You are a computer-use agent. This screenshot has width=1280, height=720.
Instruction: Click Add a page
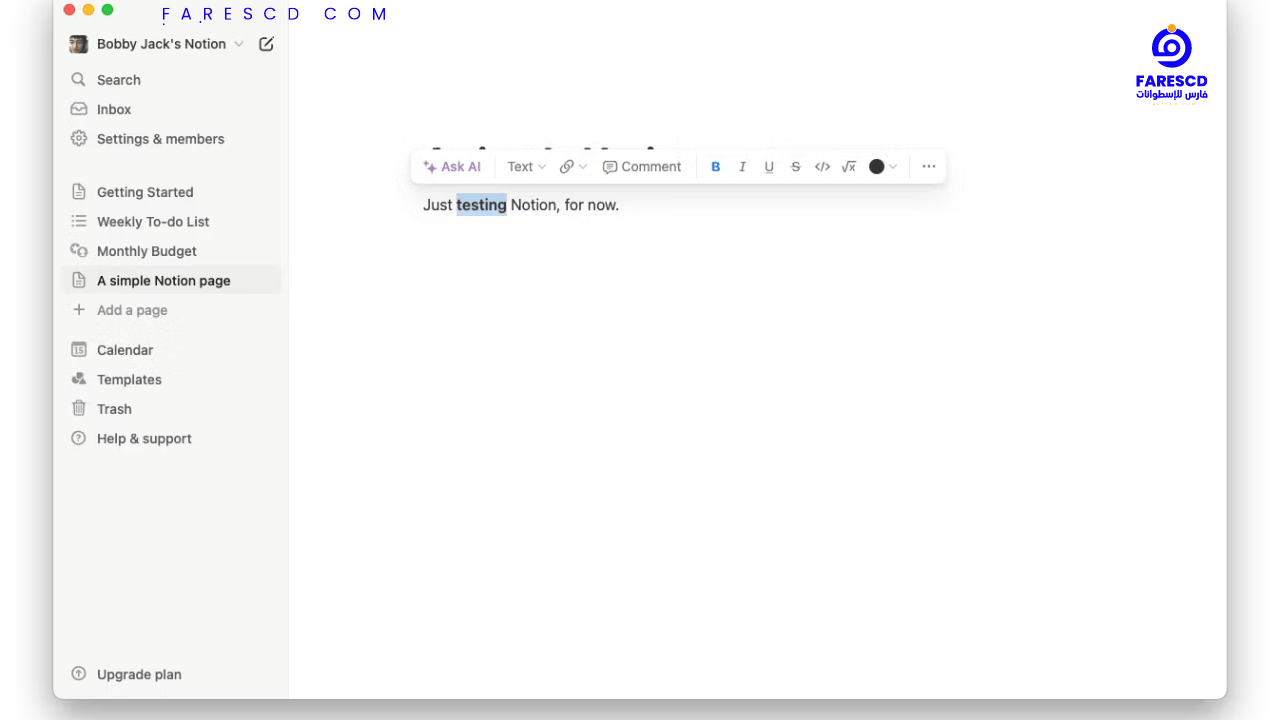(x=171, y=310)
